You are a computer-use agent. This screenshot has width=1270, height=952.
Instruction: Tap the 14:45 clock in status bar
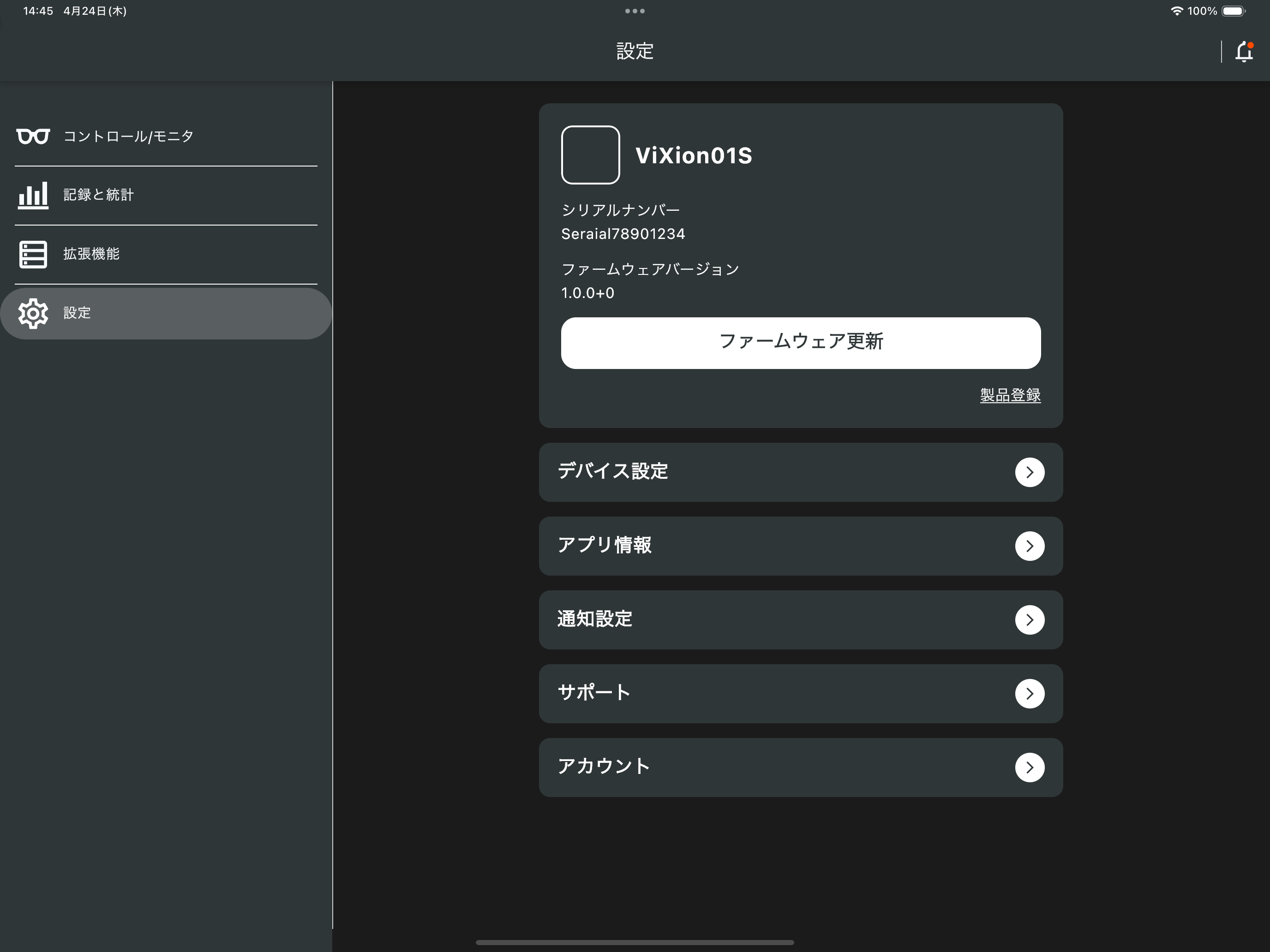point(38,11)
